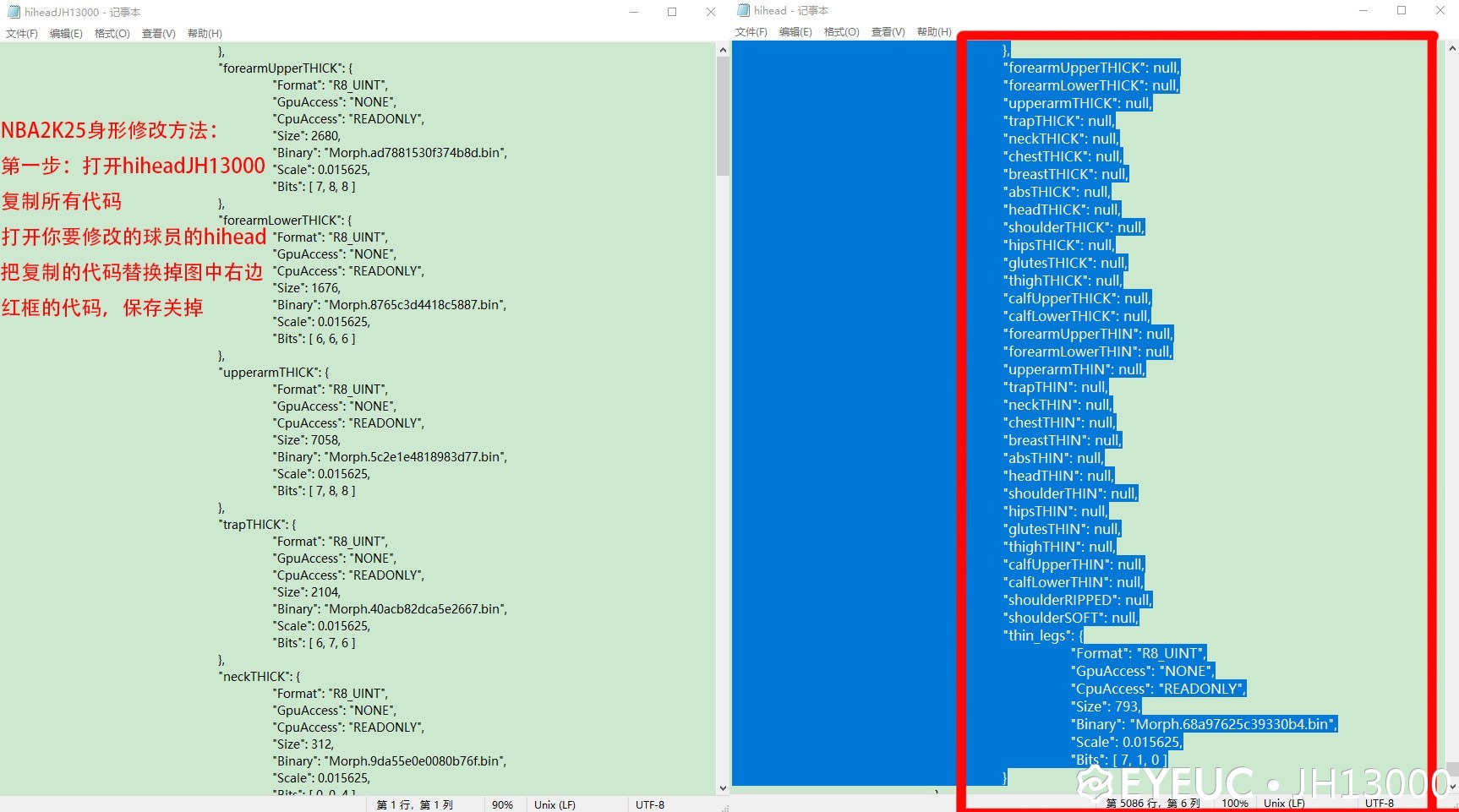Click "forearmLowerTHICK": { line in left window
This screenshot has height=812, width=1459.
(x=286, y=221)
